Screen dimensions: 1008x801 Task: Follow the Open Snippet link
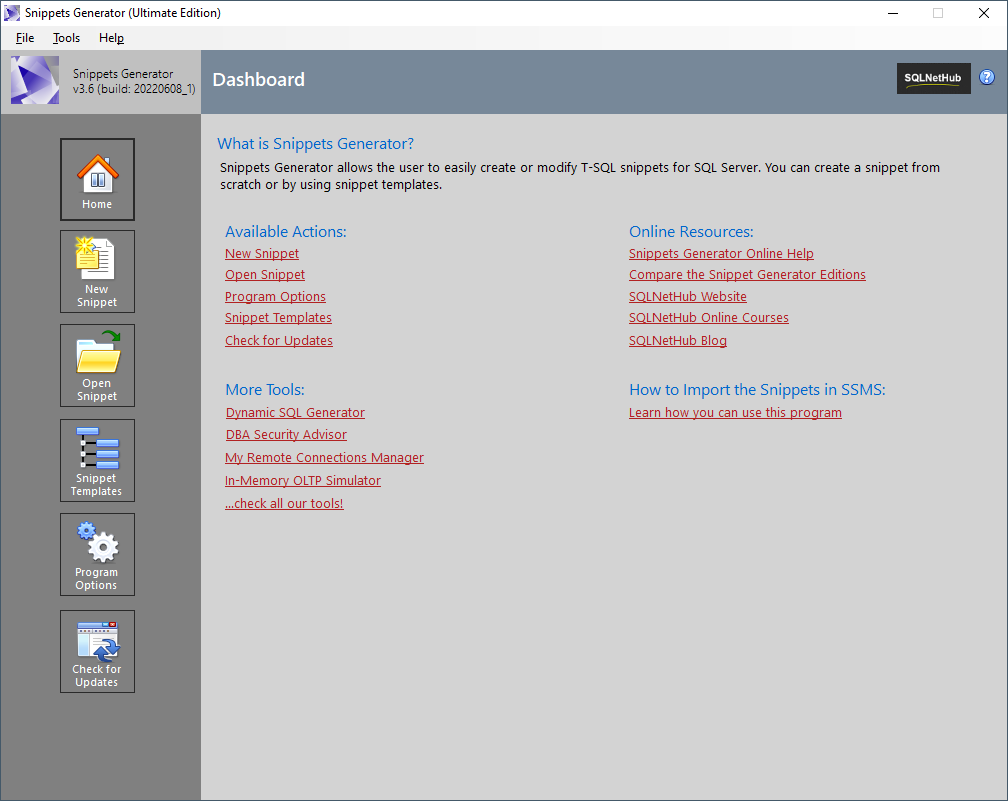(x=265, y=275)
